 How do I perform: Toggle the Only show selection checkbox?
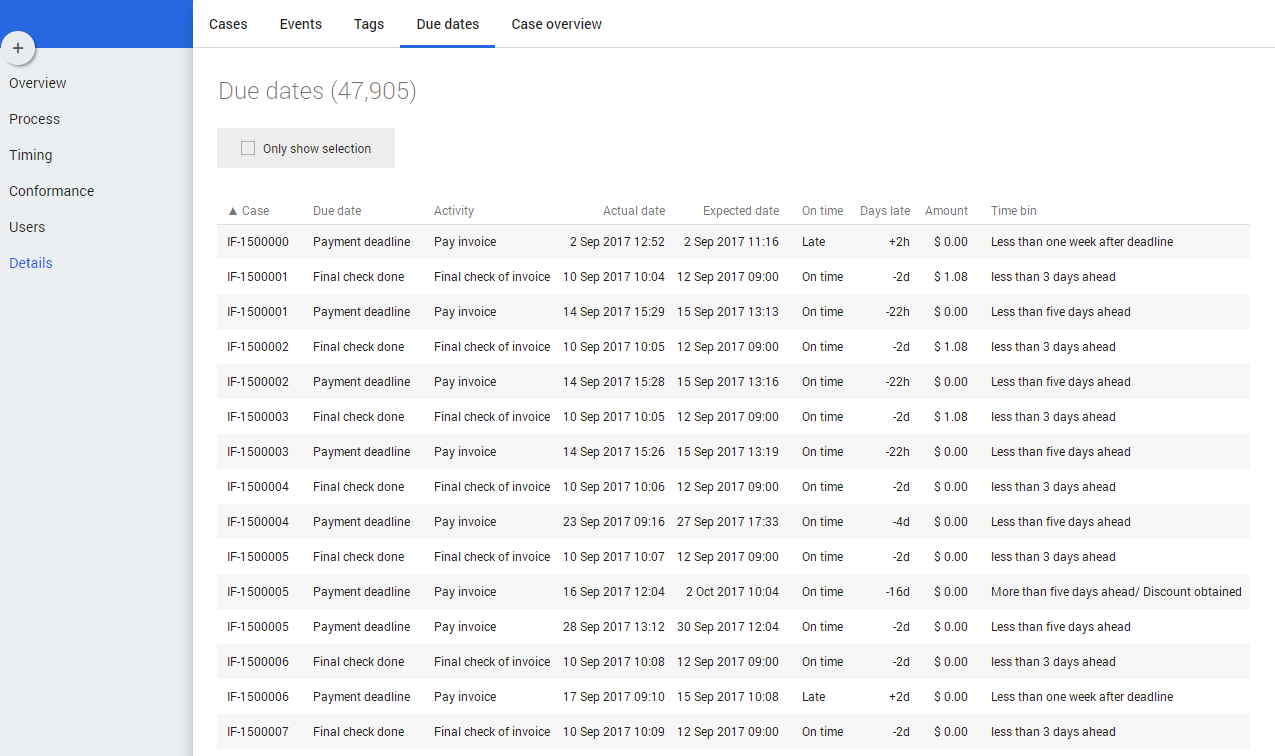pyautogui.click(x=248, y=149)
